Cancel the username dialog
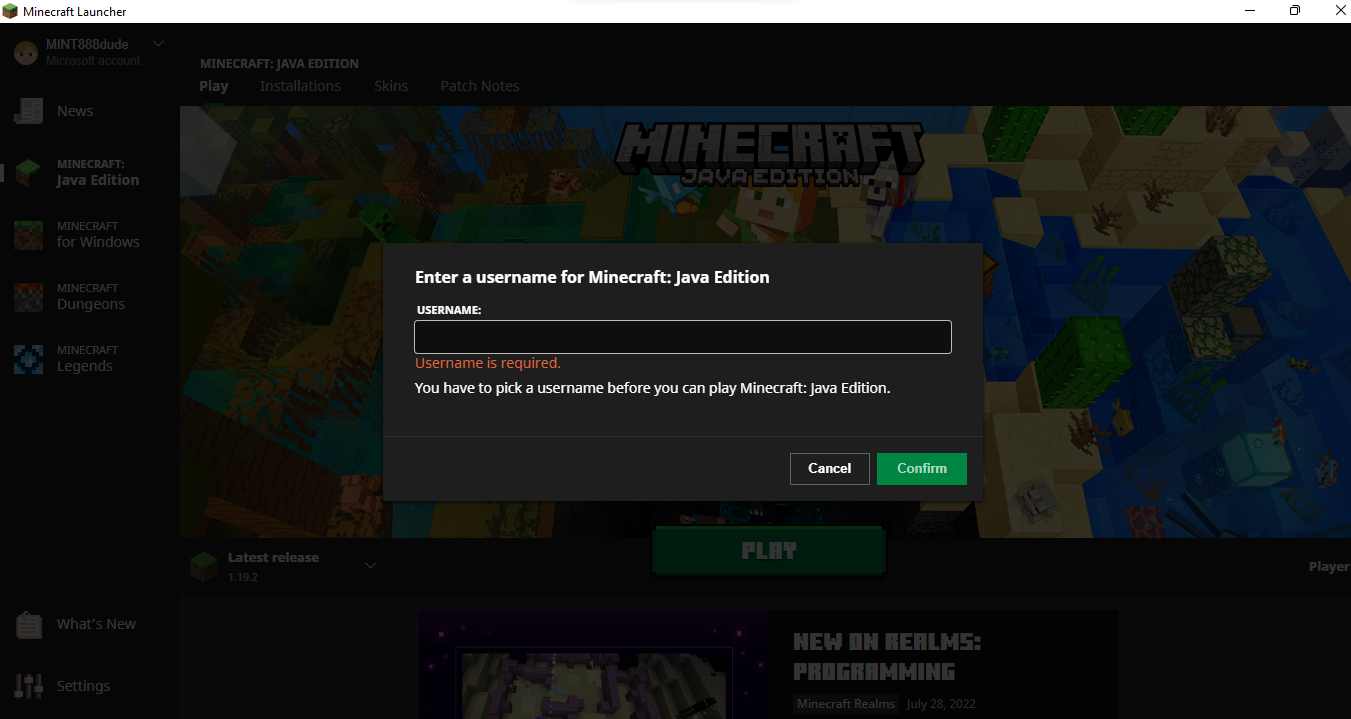The height and width of the screenshot is (719, 1351). pyautogui.click(x=830, y=468)
